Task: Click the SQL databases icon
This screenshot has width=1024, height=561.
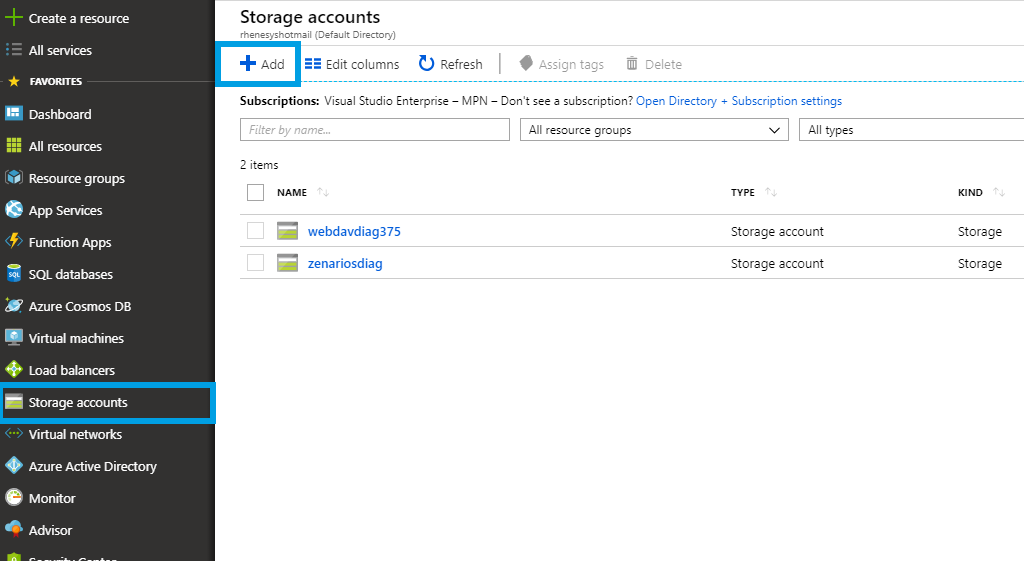Action: point(14,274)
